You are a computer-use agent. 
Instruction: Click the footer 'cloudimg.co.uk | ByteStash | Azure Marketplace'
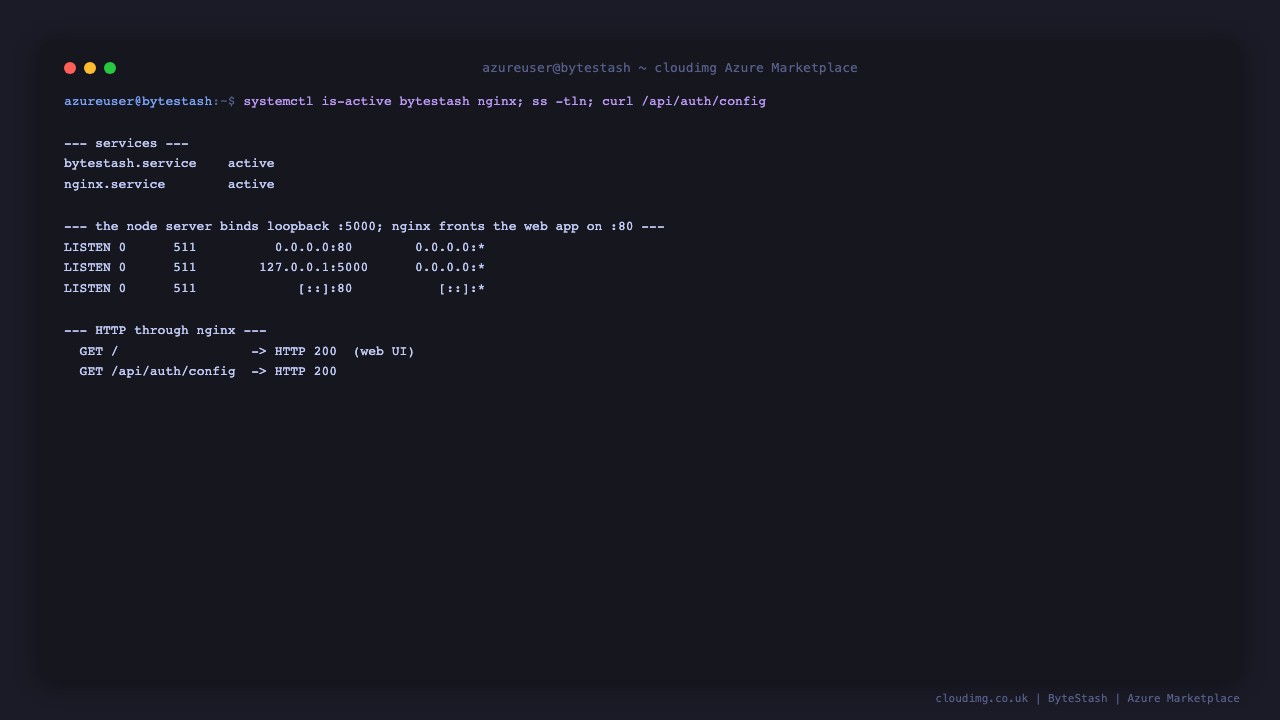pyautogui.click(x=1087, y=698)
